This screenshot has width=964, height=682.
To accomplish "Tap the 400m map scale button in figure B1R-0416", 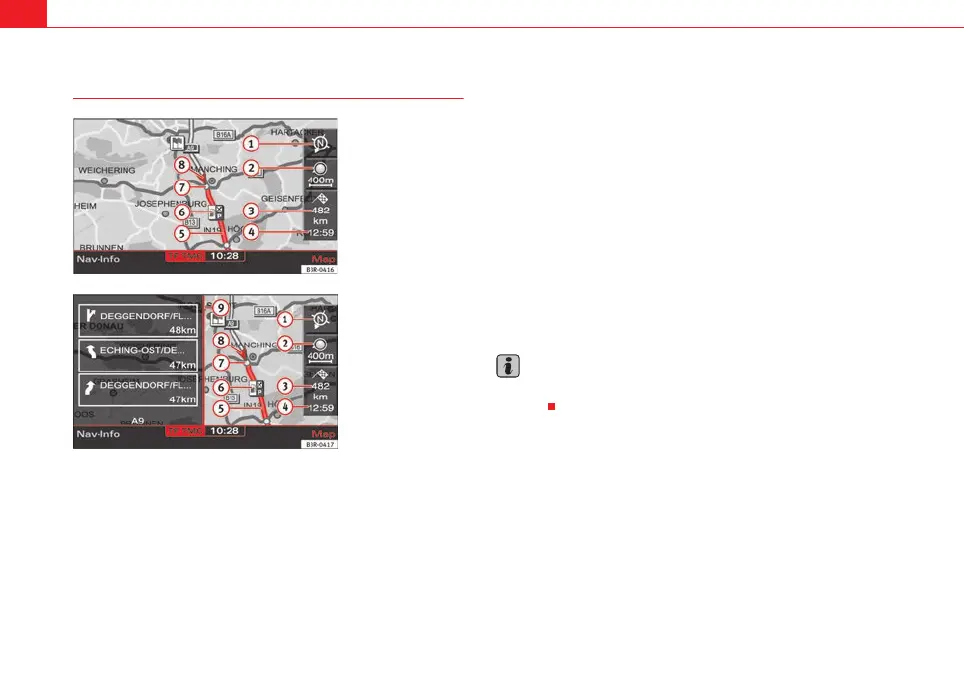I will (320, 174).
